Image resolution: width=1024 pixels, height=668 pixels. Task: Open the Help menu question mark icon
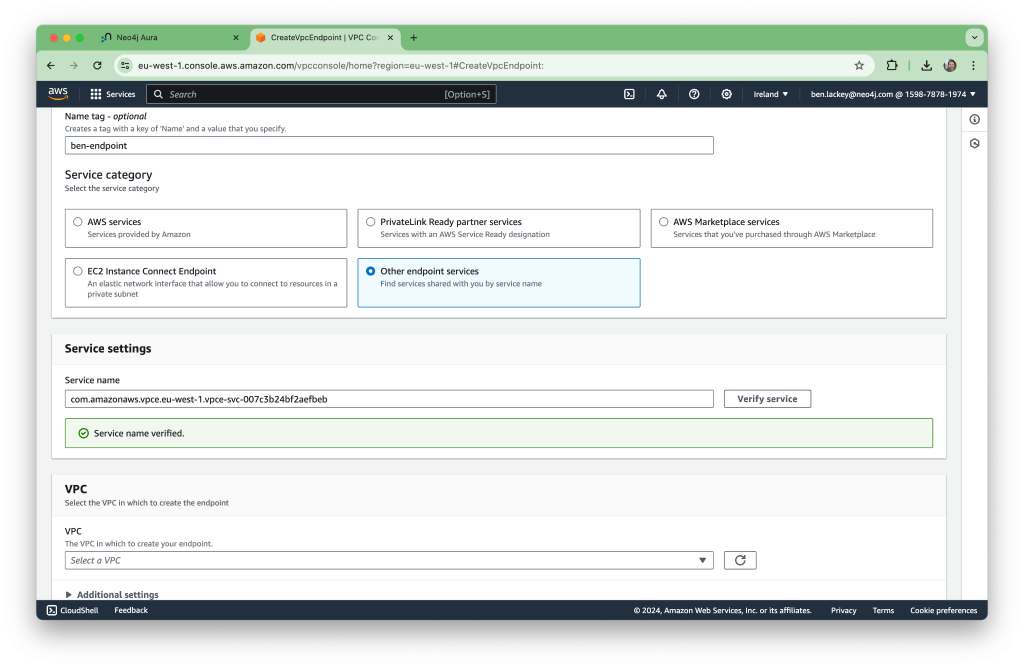[x=694, y=94]
